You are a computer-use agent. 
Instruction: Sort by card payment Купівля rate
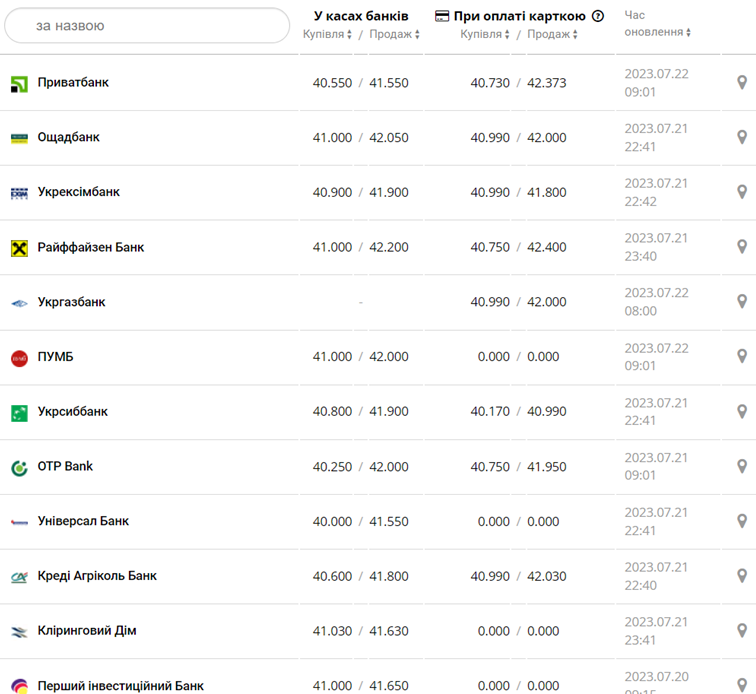pos(486,34)
